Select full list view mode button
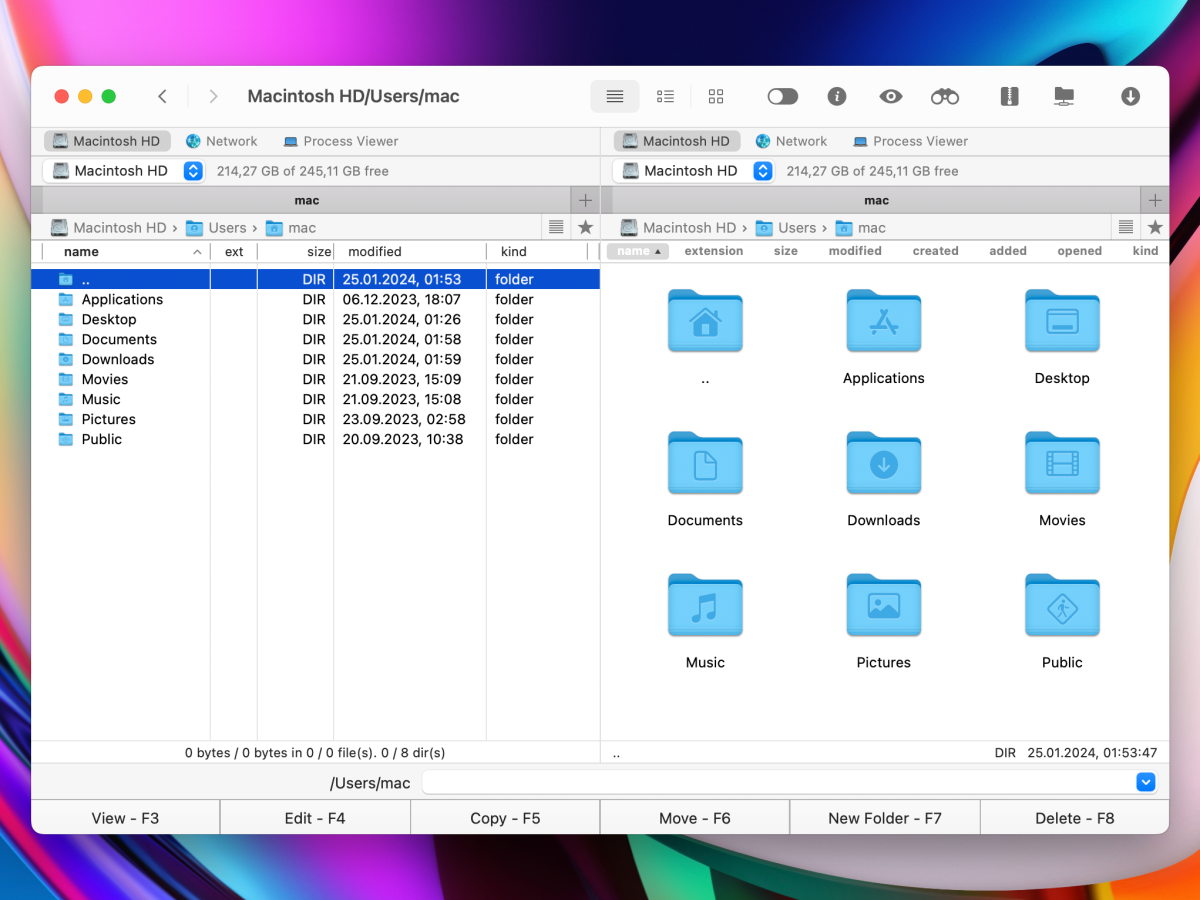Image resolution: width=1200 pixels, height=900 pixels. pyautogui.click(x=615, y=96)
